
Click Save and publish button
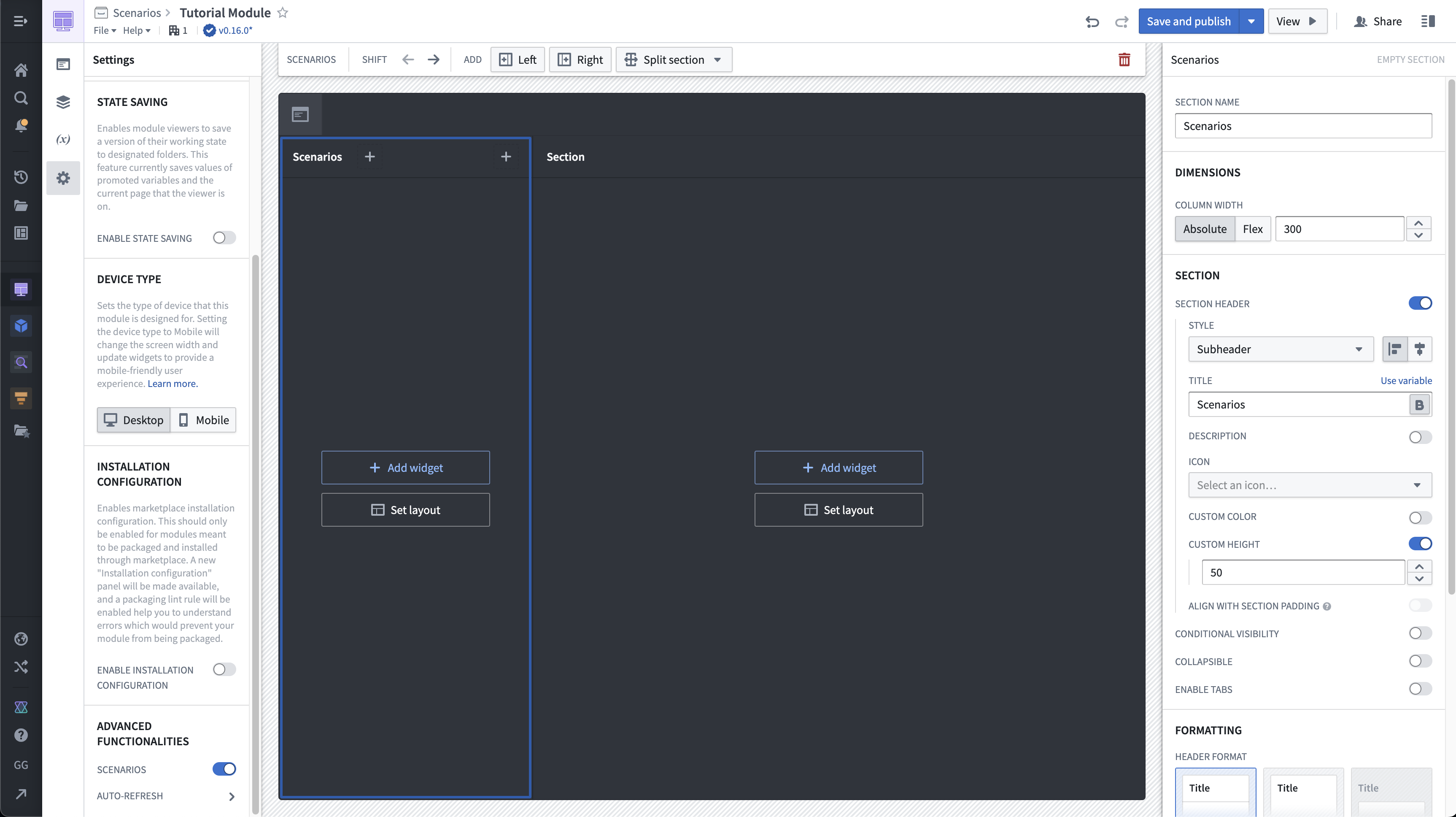coord(1189,22)
